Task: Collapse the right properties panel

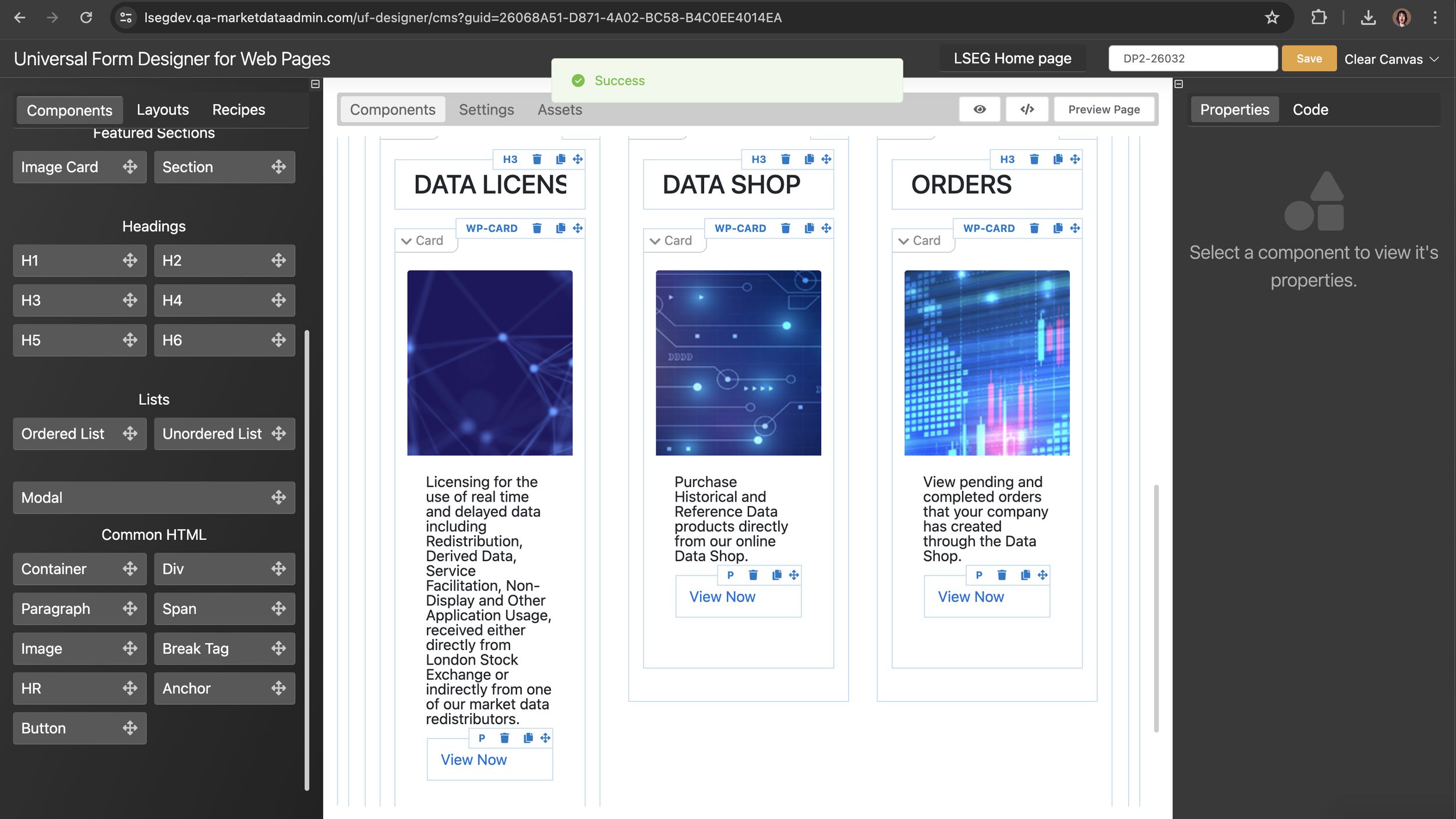Action: coord(1179,84)
